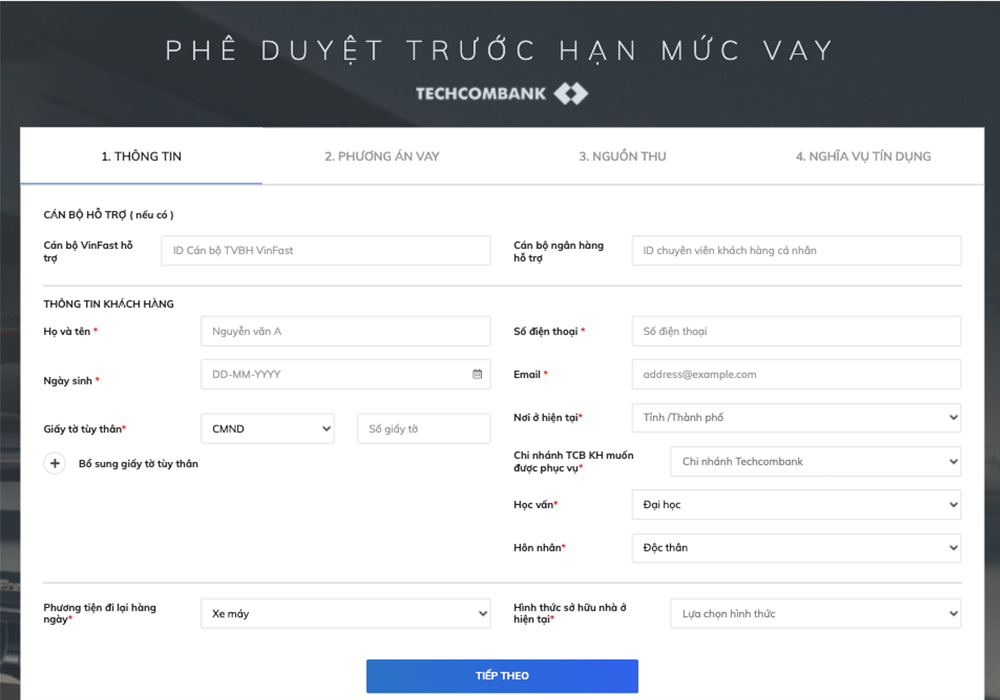Click the Số điện thoại input field

click(x=797, y=332)
